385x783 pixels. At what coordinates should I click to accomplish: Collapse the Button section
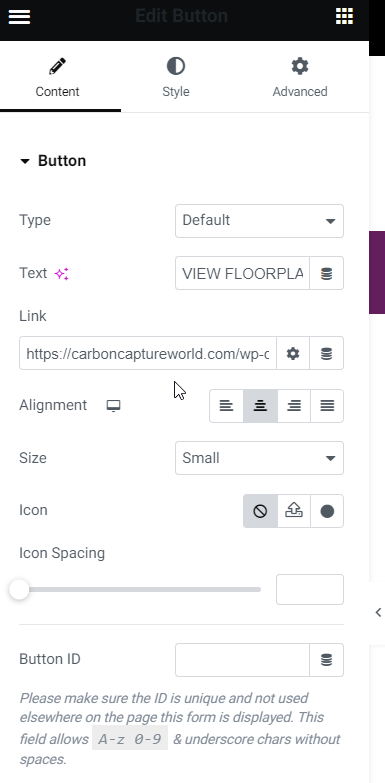click(x=52, y=161)
